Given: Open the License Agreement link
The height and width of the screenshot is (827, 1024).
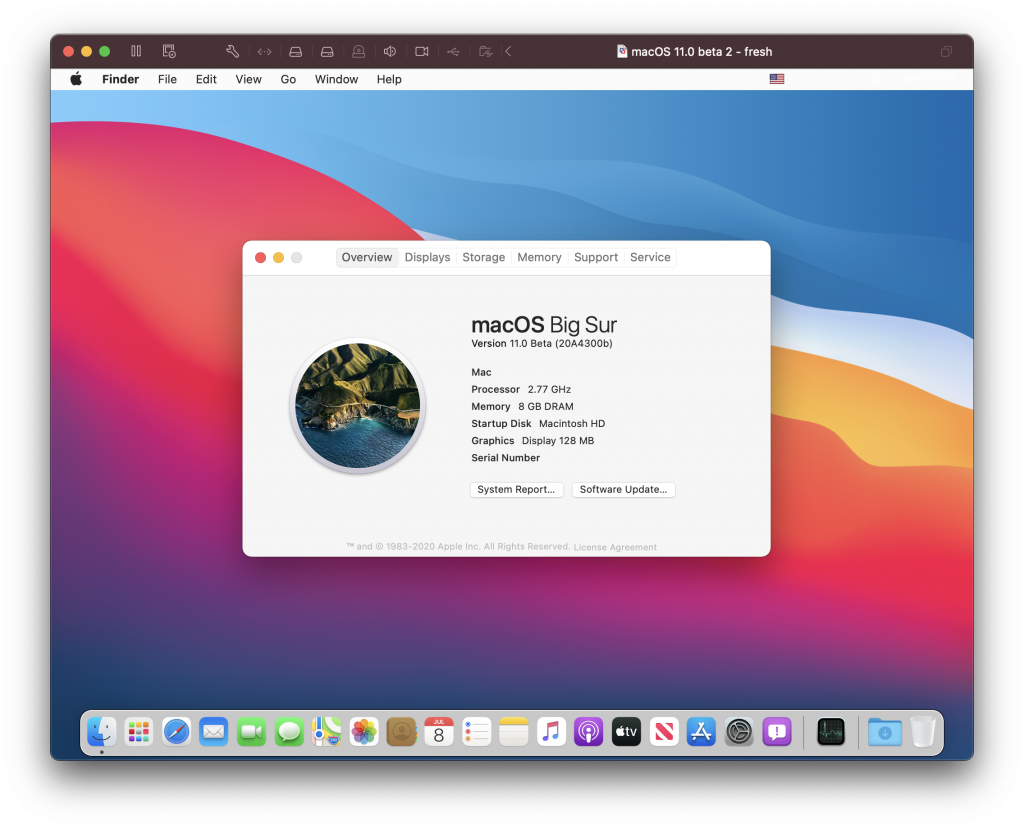Looking at the screenshot, I should (x=615, y=547).
